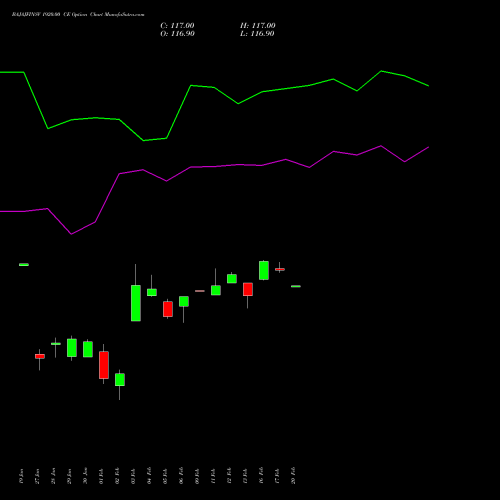This screenshot has width=500, height=500.
Task: Click the green candle for 06 Feb
Action: 184,301
